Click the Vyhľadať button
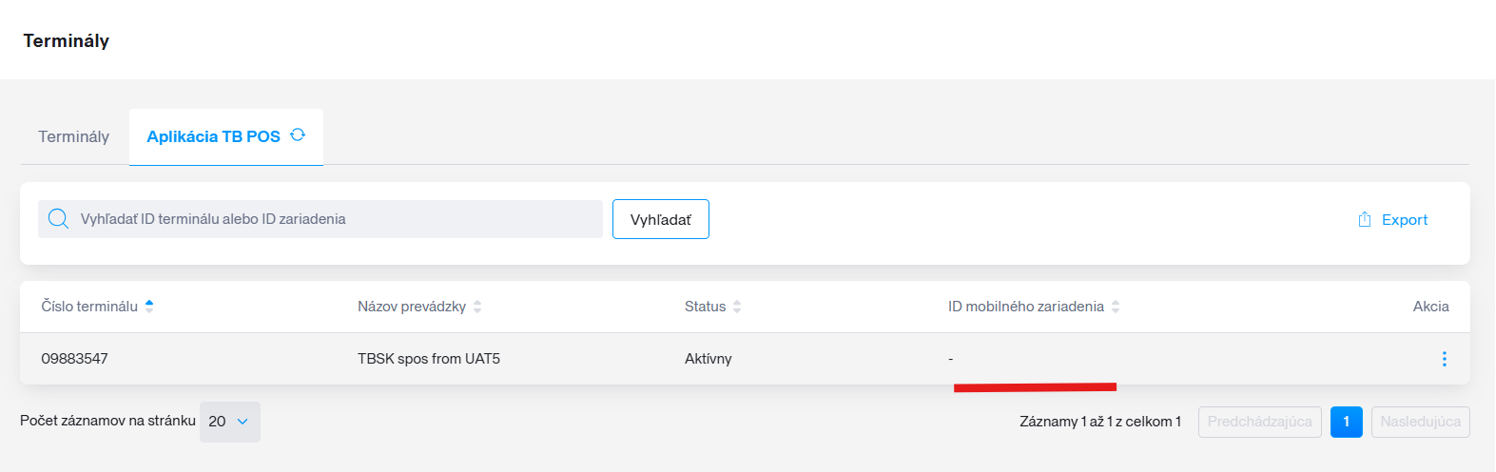Viewport: 1496px width, 472px height. [x=661, y=219]
